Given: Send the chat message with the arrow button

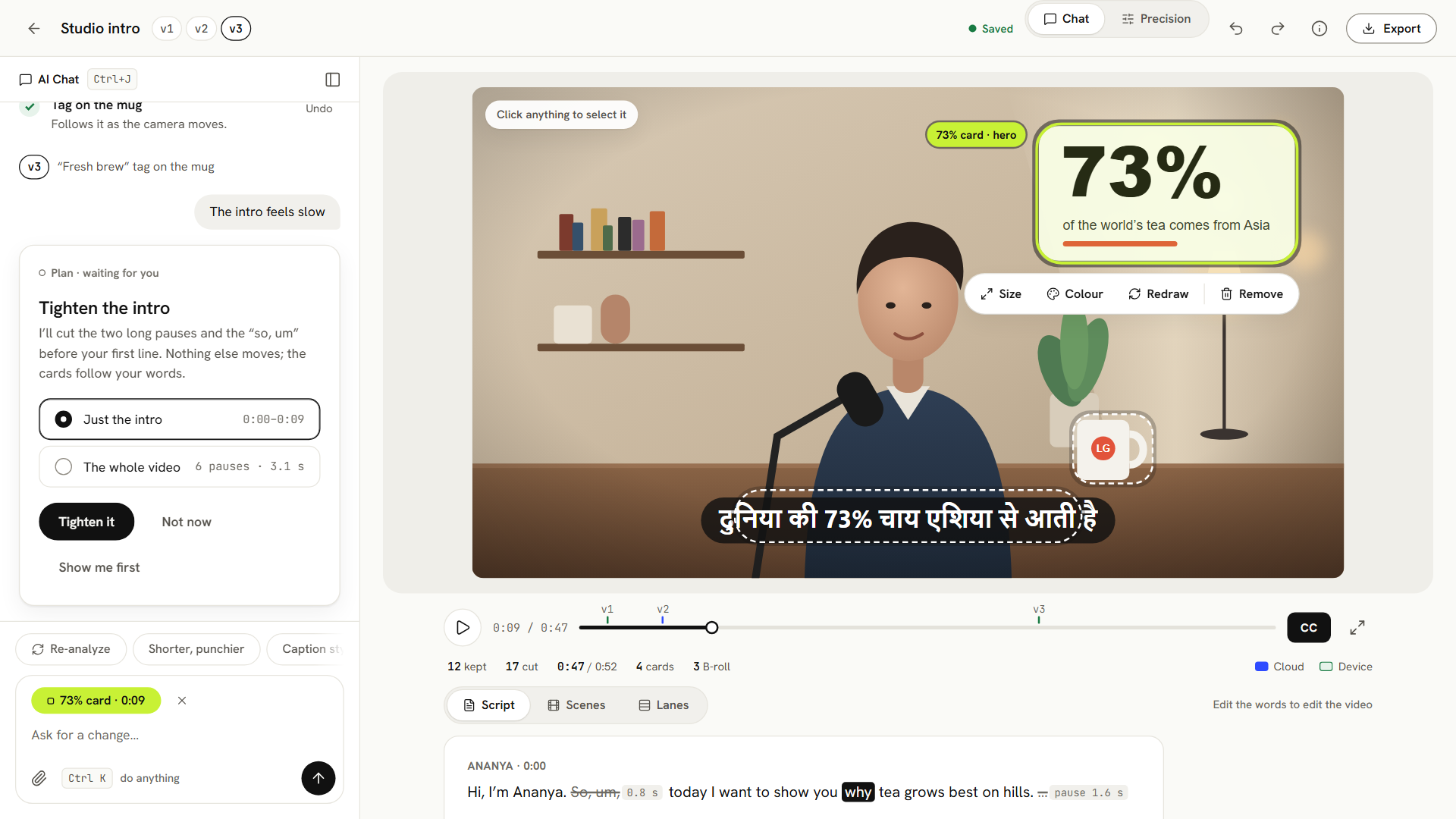Looking at the screenshot, I should tap(318, 778).
